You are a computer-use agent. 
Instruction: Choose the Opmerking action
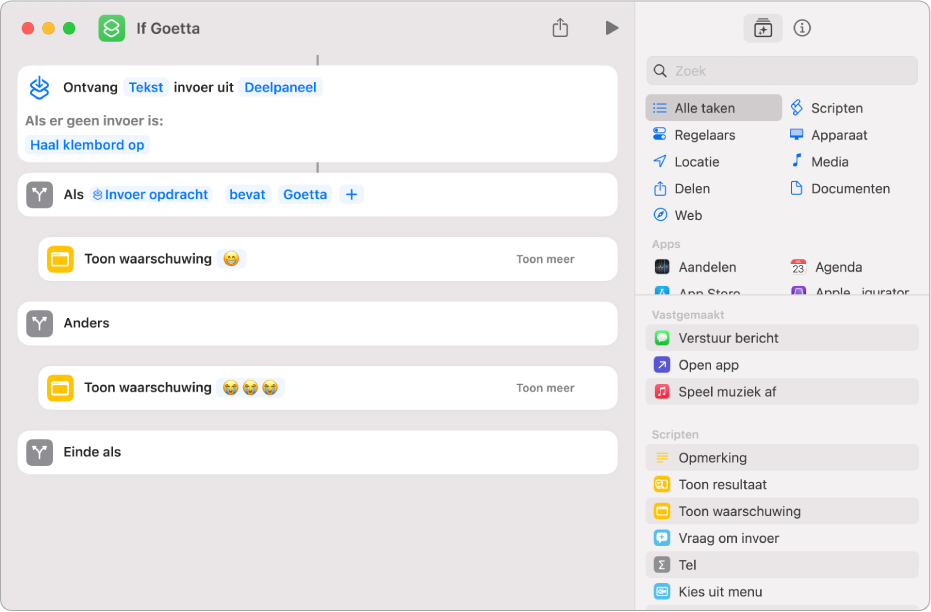(x=782, y=458)
